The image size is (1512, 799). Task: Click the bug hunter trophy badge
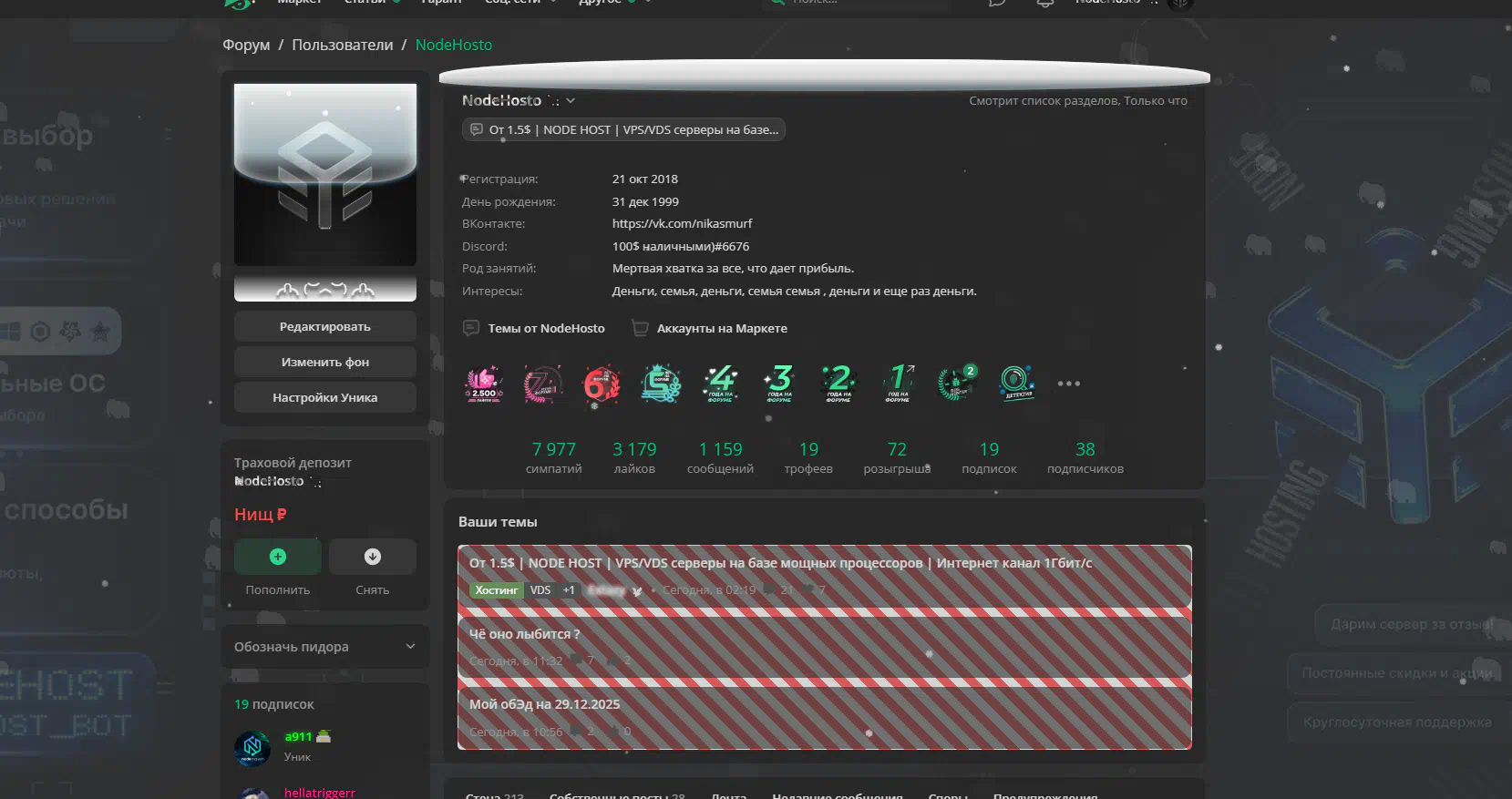pyautogui.click(x=956, y=384)
